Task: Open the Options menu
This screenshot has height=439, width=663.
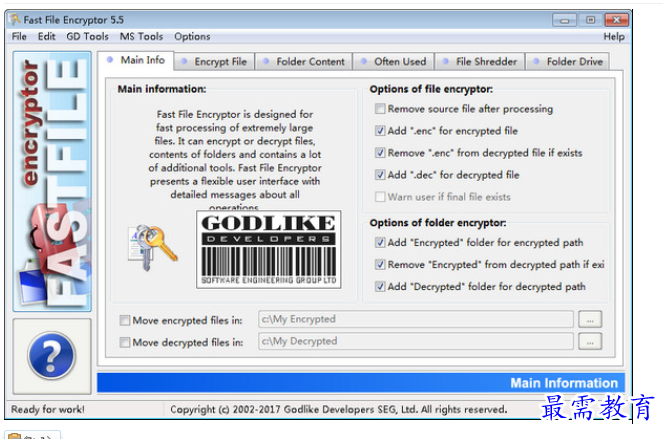Action: (192, 36)
